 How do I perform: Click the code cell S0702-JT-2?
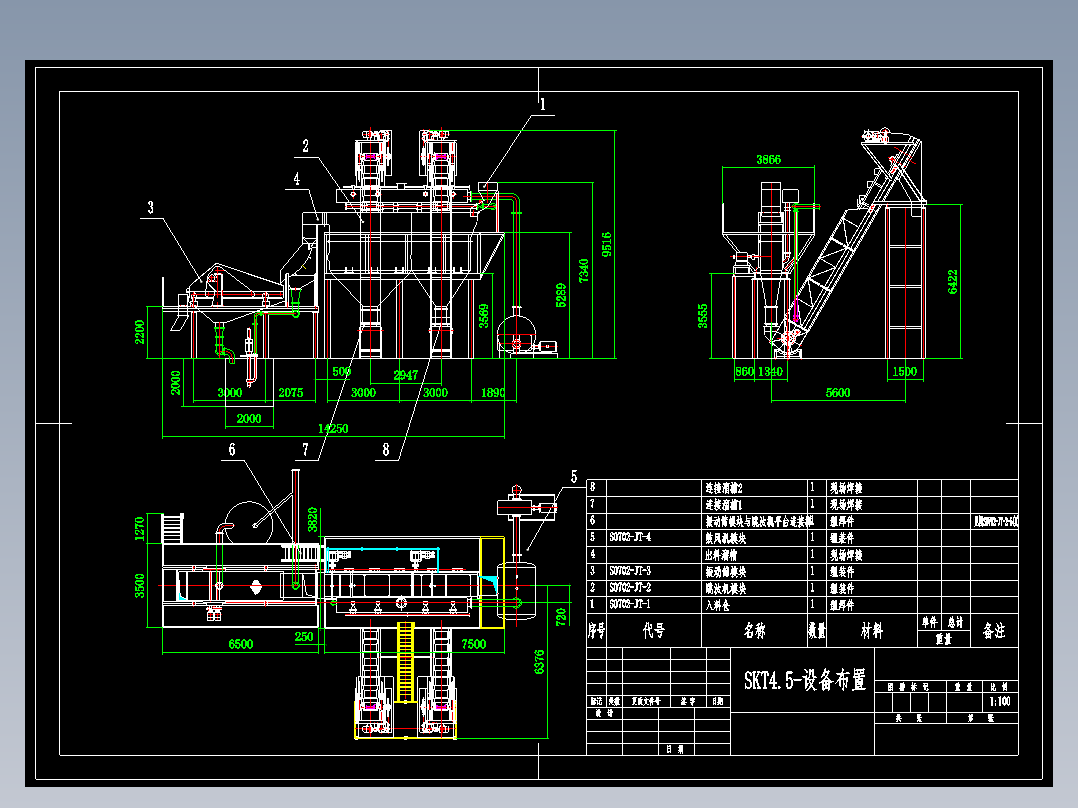point(630,587)
